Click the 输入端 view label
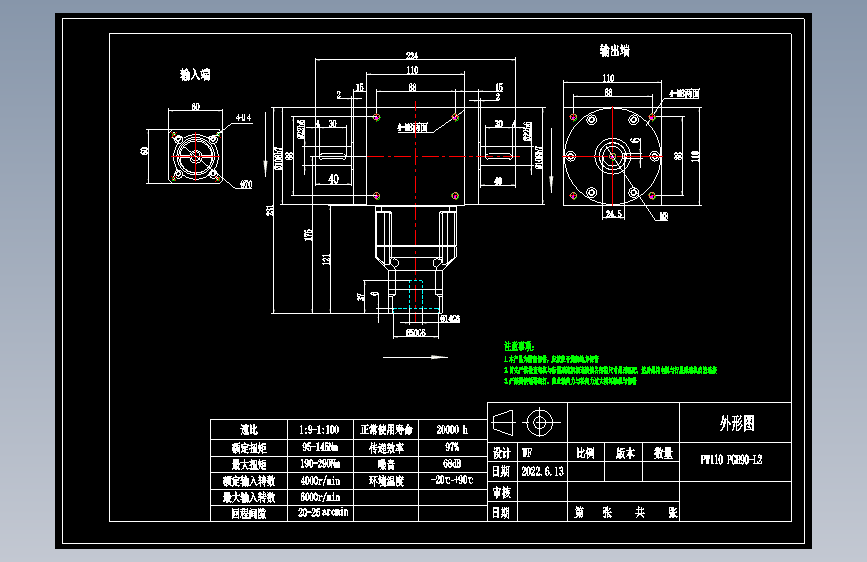Viewport: 867px width, 562px height. pos(195,74)
